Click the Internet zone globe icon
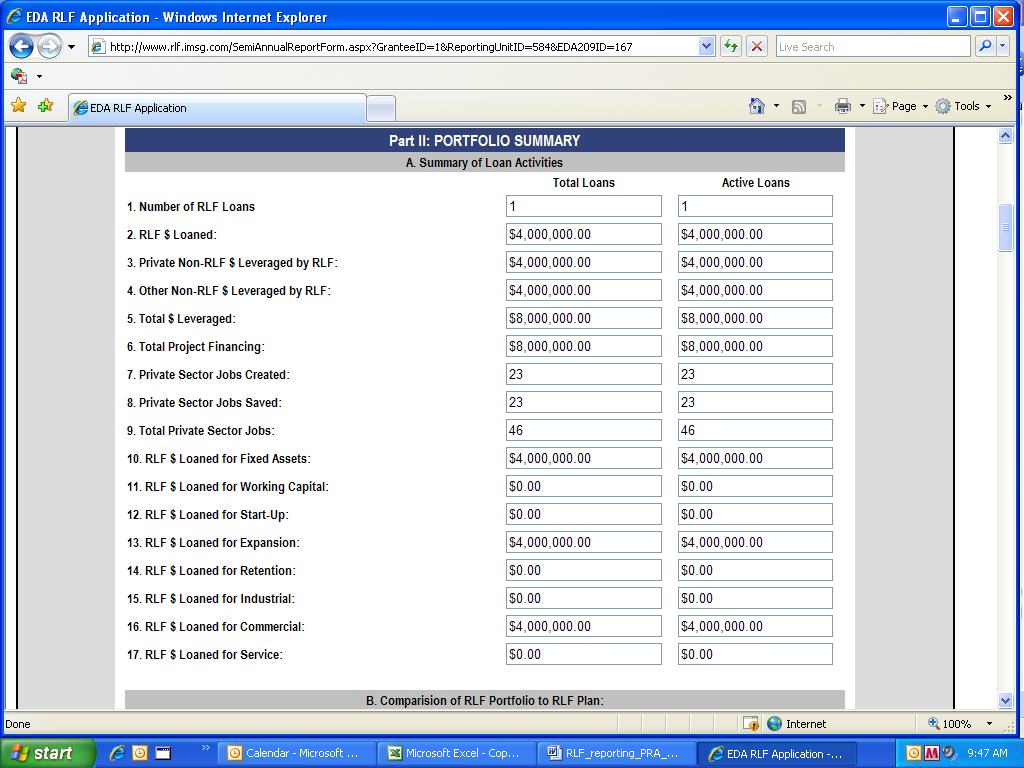The width and height of the screenshot is (1024, 768). [x=775, y=724]
